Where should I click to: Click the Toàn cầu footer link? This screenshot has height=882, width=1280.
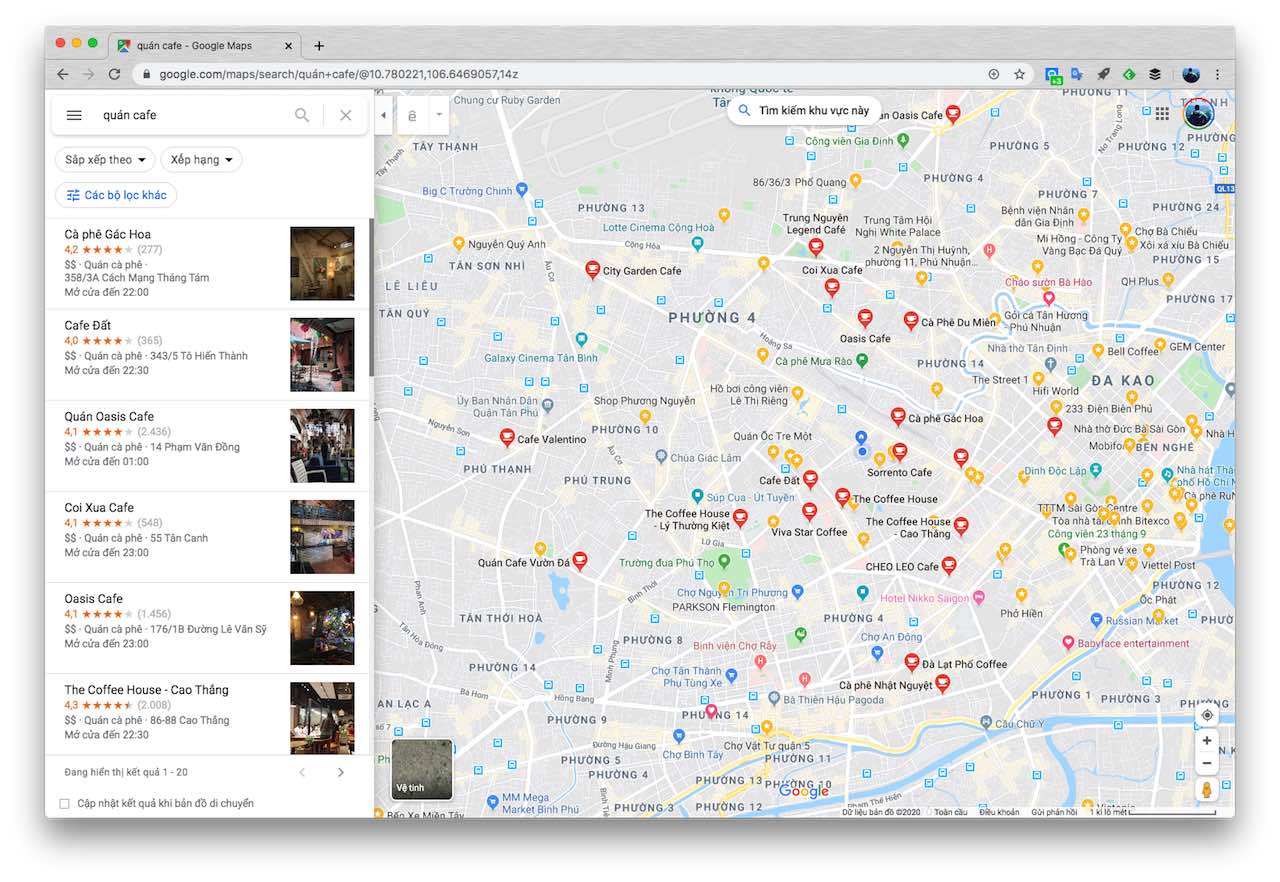[x=950, y=812]
